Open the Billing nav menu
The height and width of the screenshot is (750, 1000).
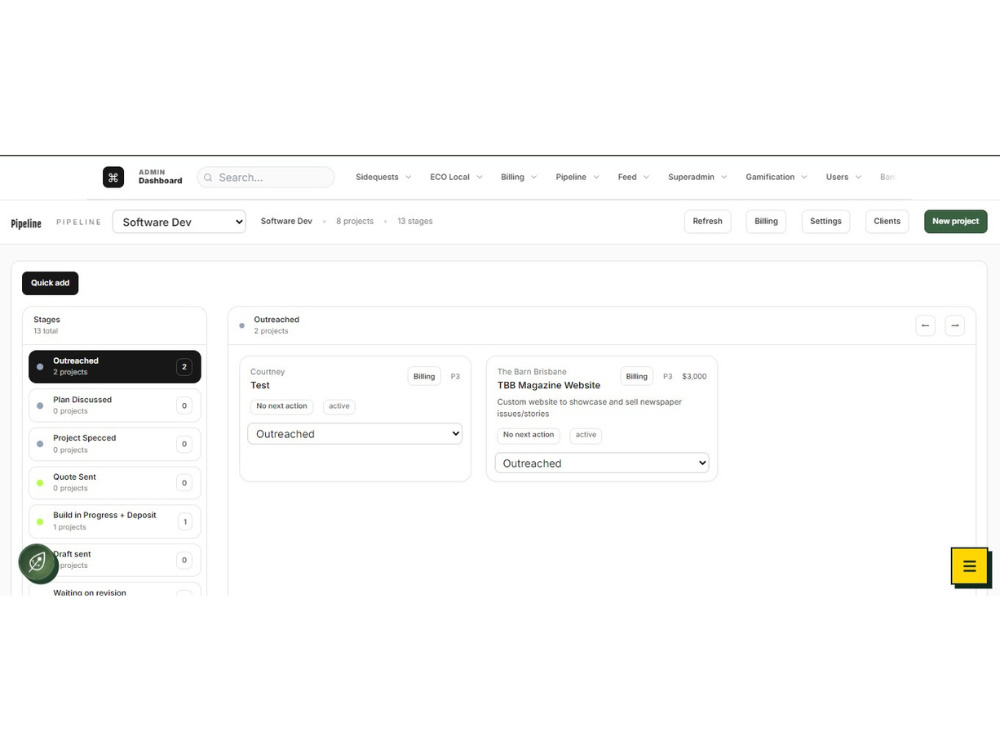(x=518, y=177)
